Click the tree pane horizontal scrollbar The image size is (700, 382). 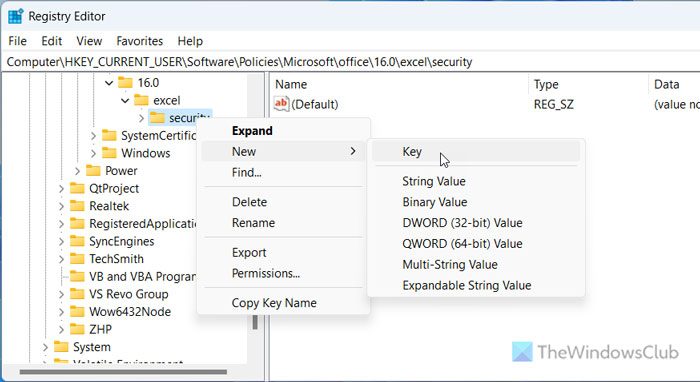coord(123,372)
